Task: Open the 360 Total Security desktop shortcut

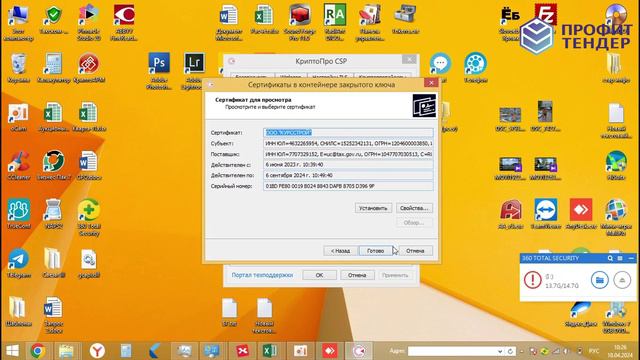Action: coord(89,218)
